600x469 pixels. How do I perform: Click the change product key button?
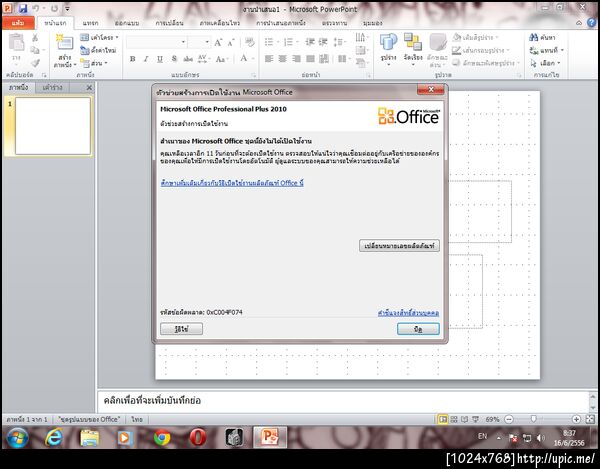pos(399,246)
